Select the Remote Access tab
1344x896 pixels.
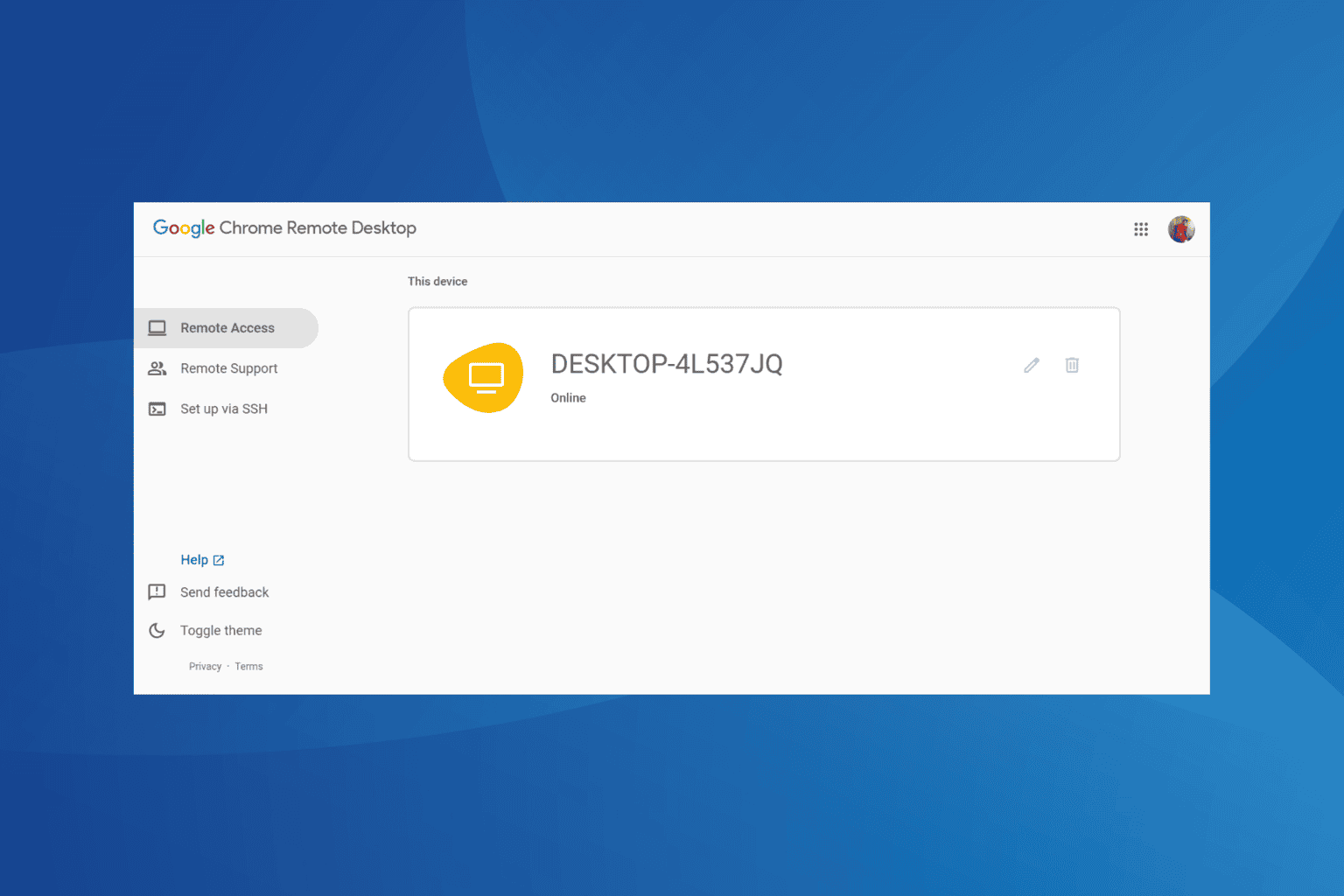click(226, 328)
